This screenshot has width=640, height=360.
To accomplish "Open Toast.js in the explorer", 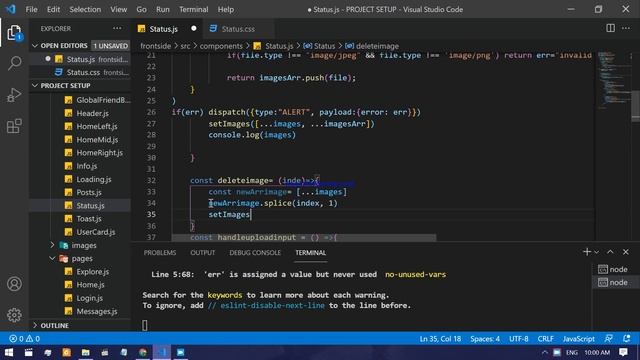I will [x=89, y=219].
